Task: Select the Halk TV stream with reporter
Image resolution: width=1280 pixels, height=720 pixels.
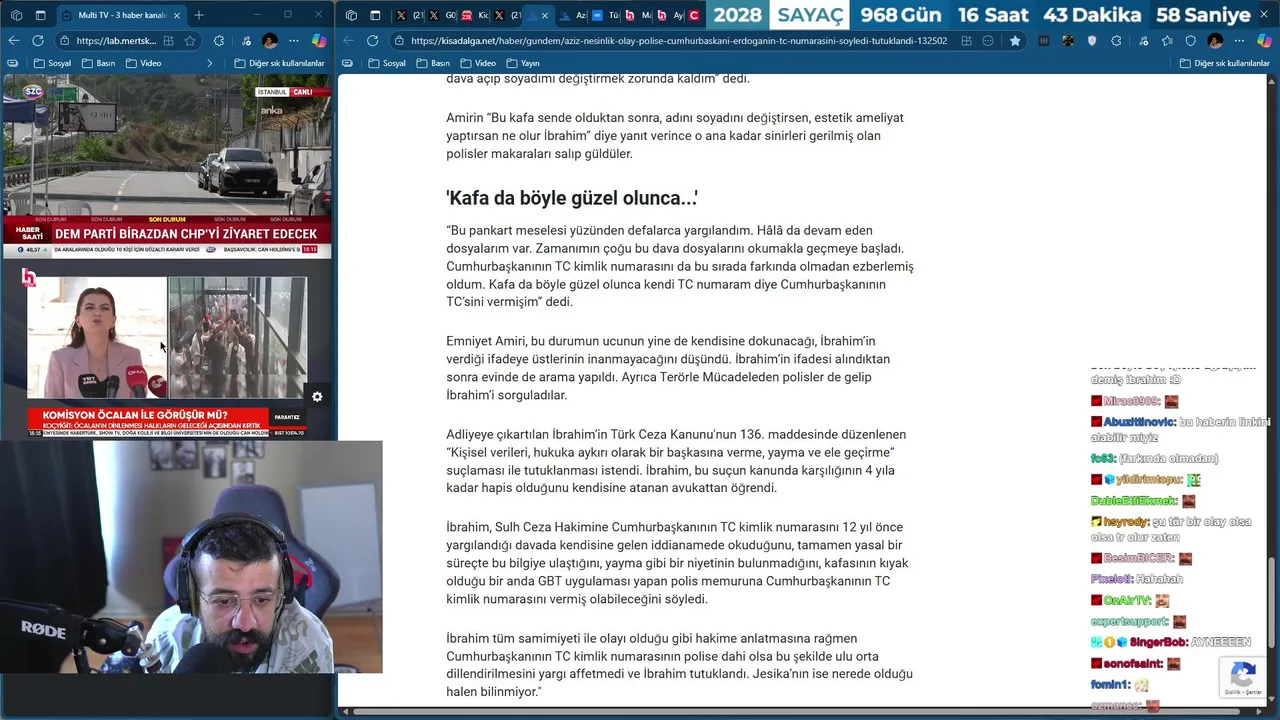Action: (166, 350)
